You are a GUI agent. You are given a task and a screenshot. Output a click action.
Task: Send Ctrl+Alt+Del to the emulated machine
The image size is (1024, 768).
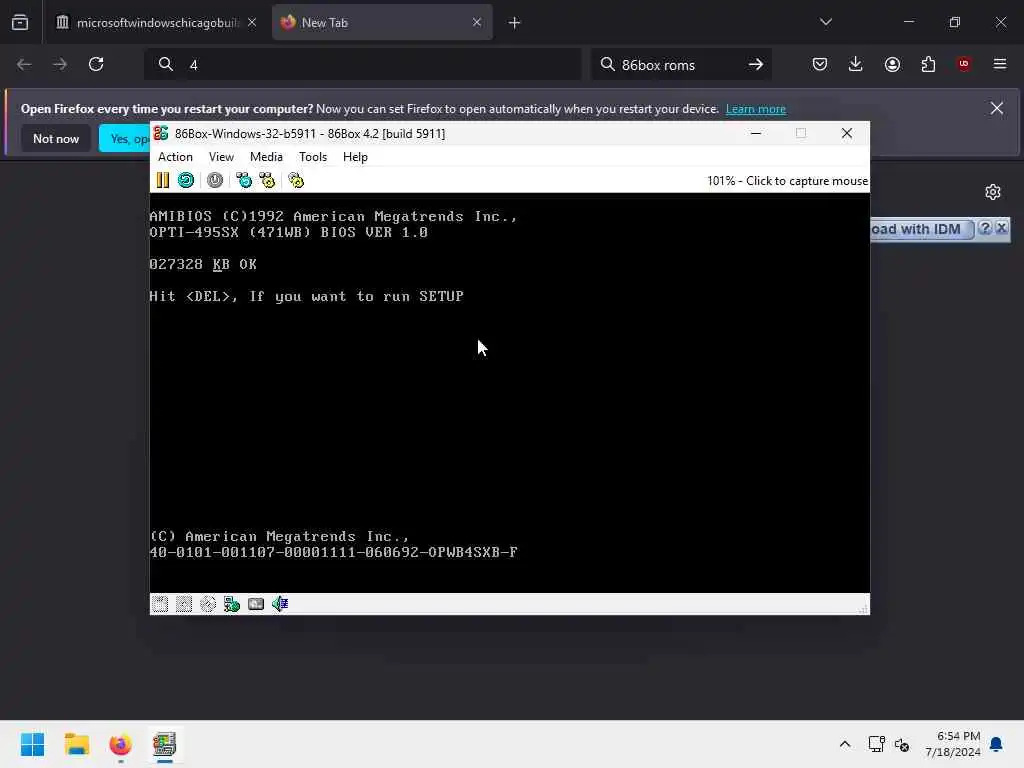(x=244, y=180)
